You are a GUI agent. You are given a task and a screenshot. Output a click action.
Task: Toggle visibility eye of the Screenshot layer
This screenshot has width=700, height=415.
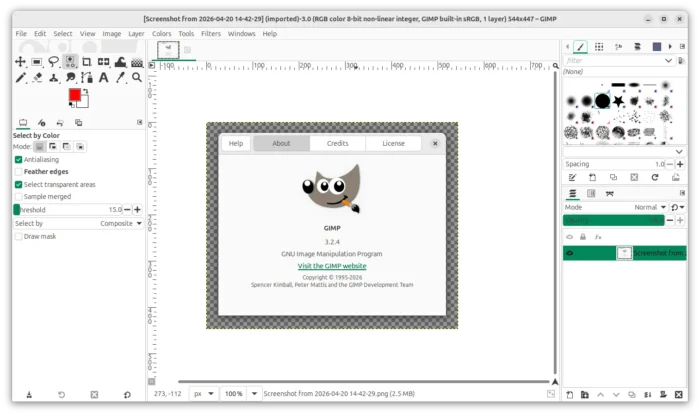(569, 254)
